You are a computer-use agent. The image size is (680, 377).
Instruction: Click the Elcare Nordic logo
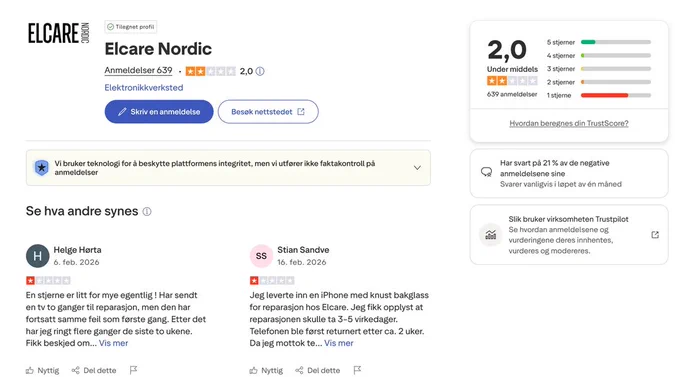58,33
